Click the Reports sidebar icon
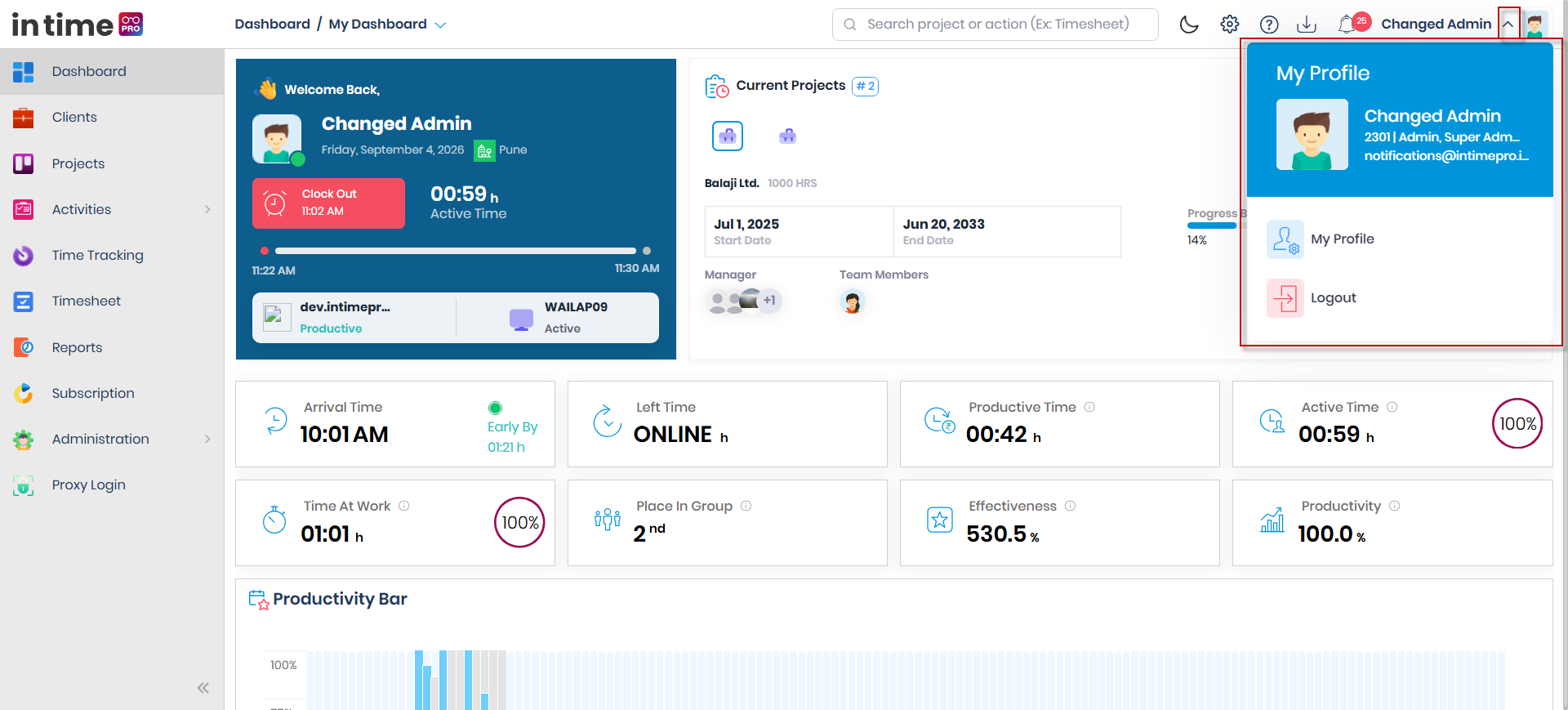Screen dimensions: 1568x710 (24, 348)
